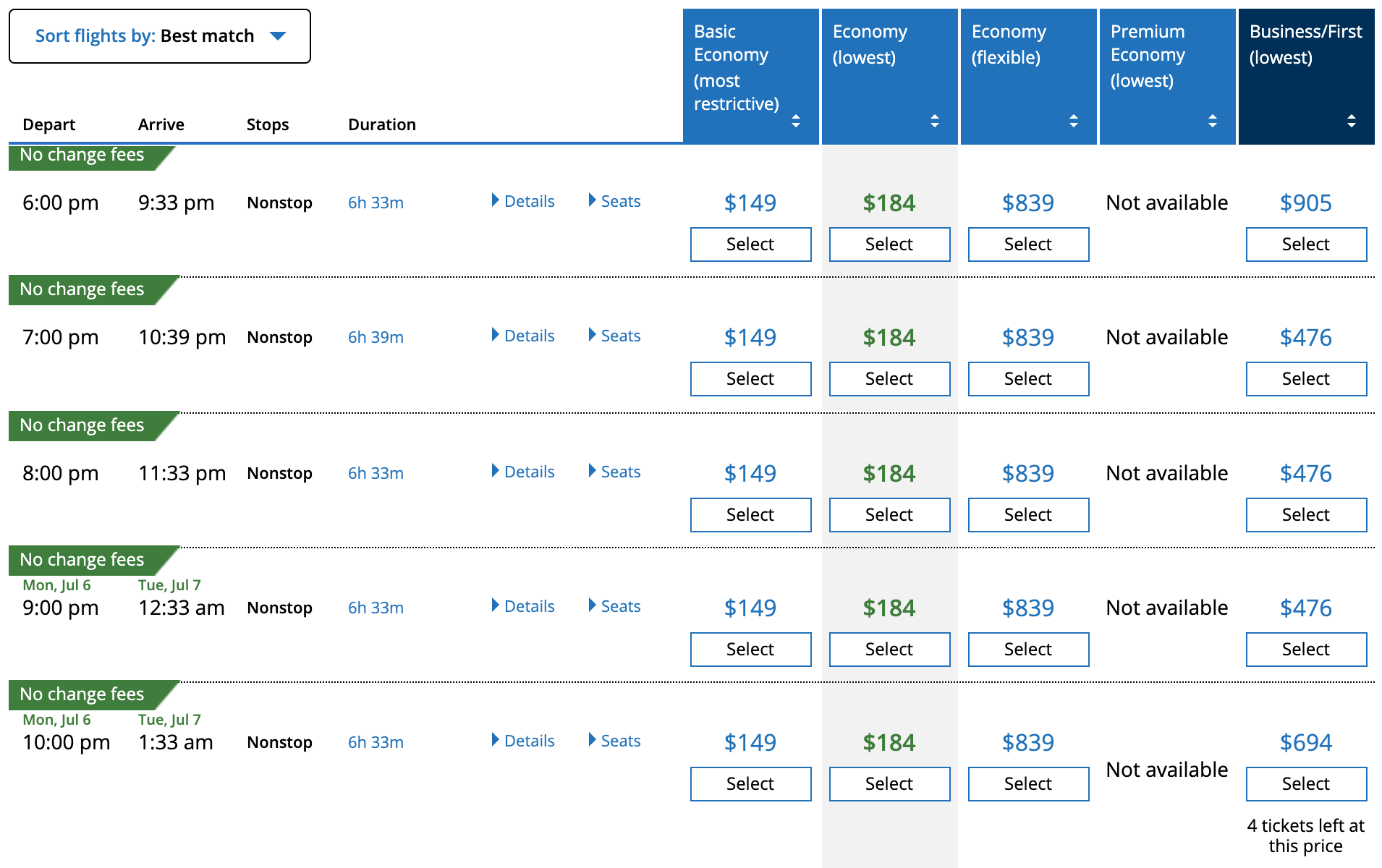Image resolution: width=1382 pixels, height=868 pixels.
Task: Expand Details for the 10:00 pm flight
Action: click(x=523, y=741)
